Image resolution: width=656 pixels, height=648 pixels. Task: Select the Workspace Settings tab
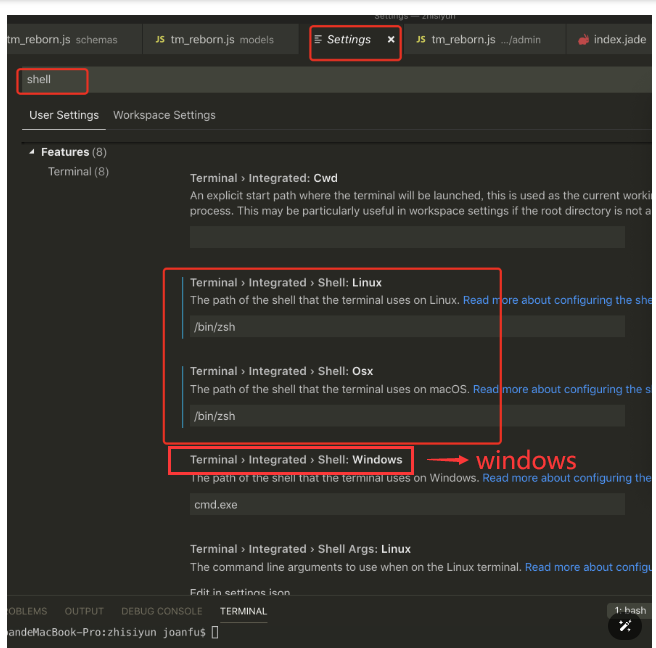pos(164,115)
